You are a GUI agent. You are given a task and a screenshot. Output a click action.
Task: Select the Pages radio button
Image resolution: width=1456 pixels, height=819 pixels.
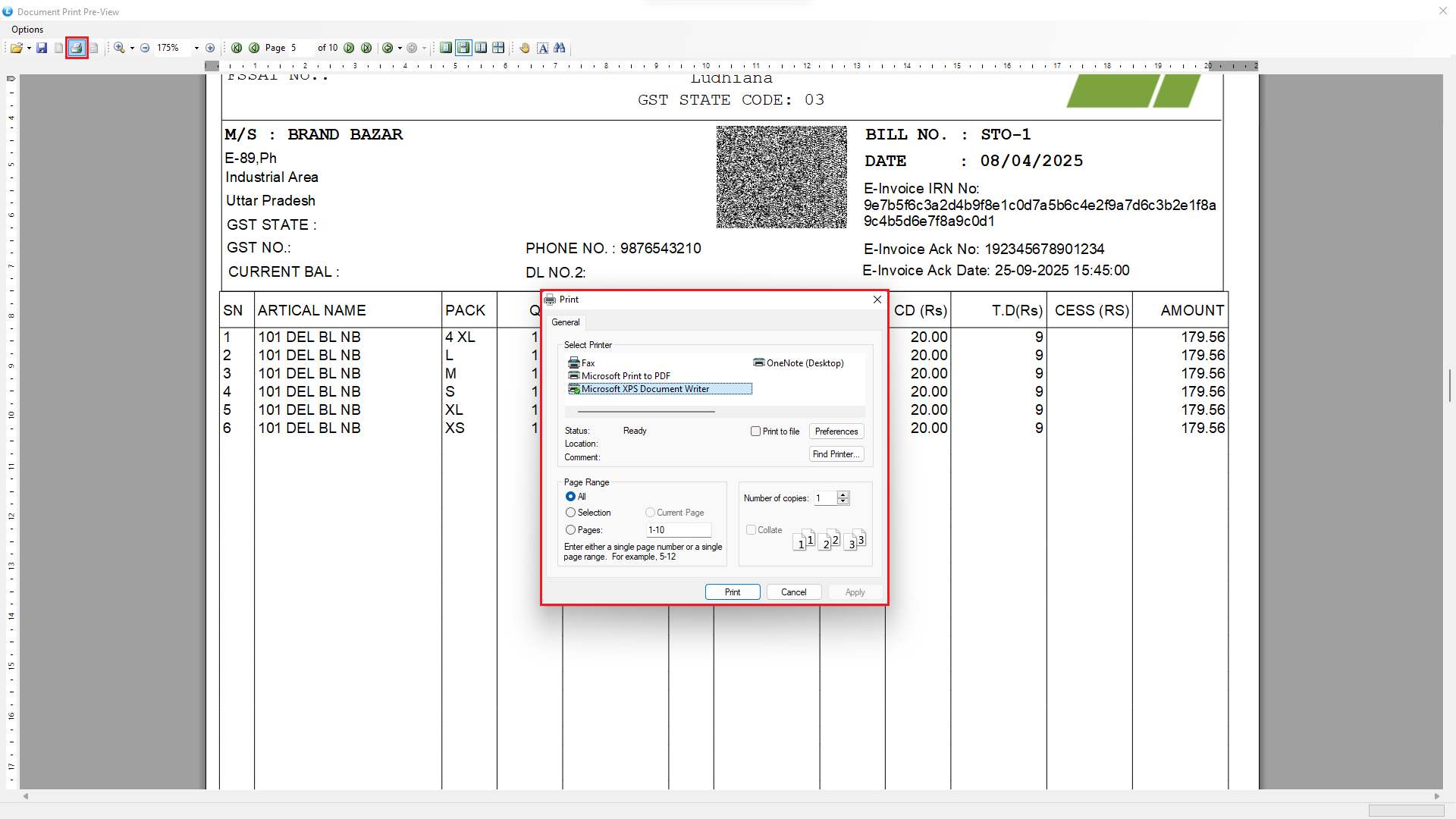click(570, 530)
